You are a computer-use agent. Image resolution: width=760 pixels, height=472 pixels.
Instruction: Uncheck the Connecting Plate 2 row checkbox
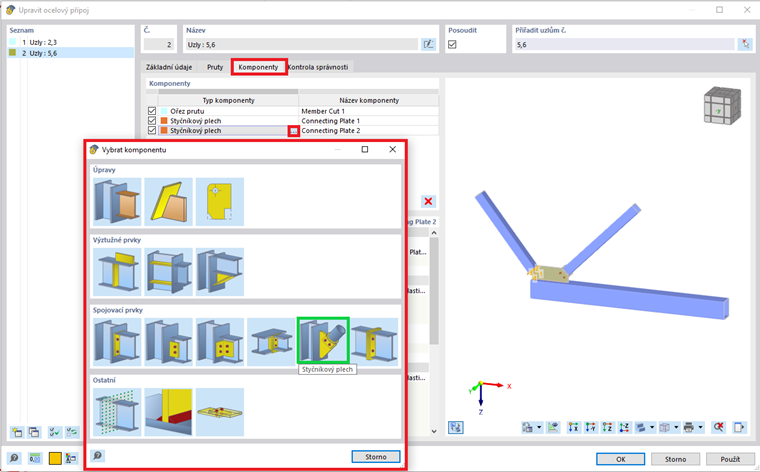click(152, 130)
